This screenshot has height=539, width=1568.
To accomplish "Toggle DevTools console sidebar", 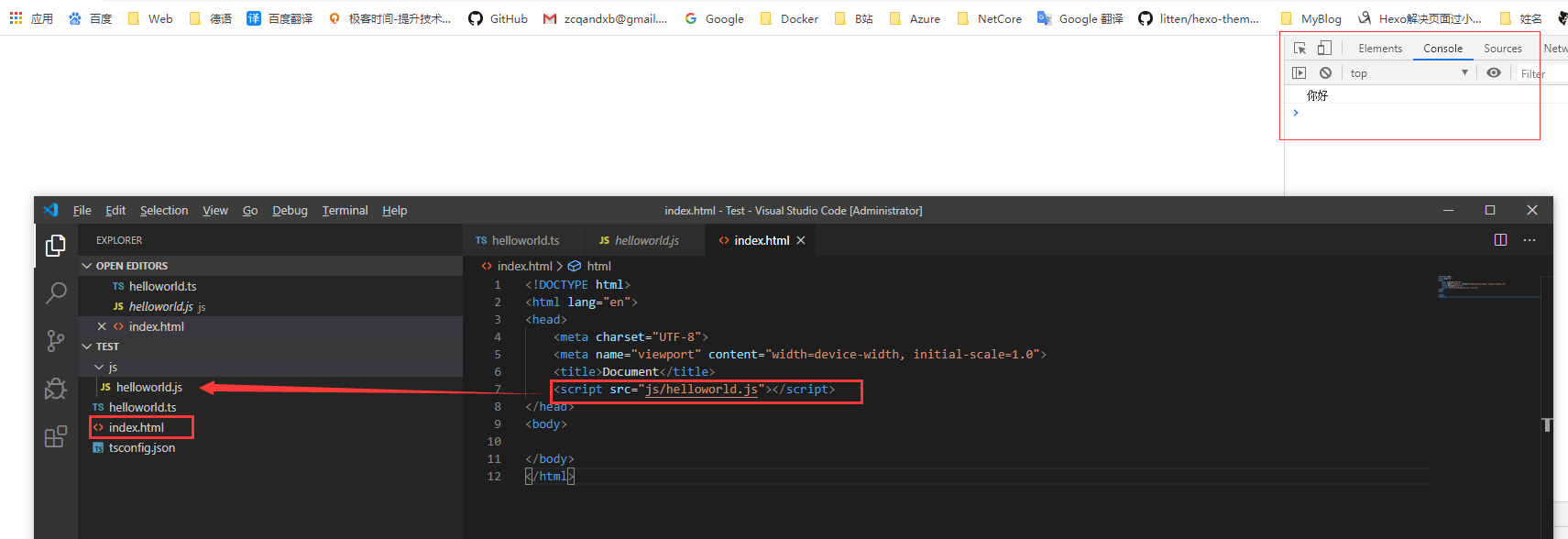I will pyautogui.click(x=1299, y=73).
